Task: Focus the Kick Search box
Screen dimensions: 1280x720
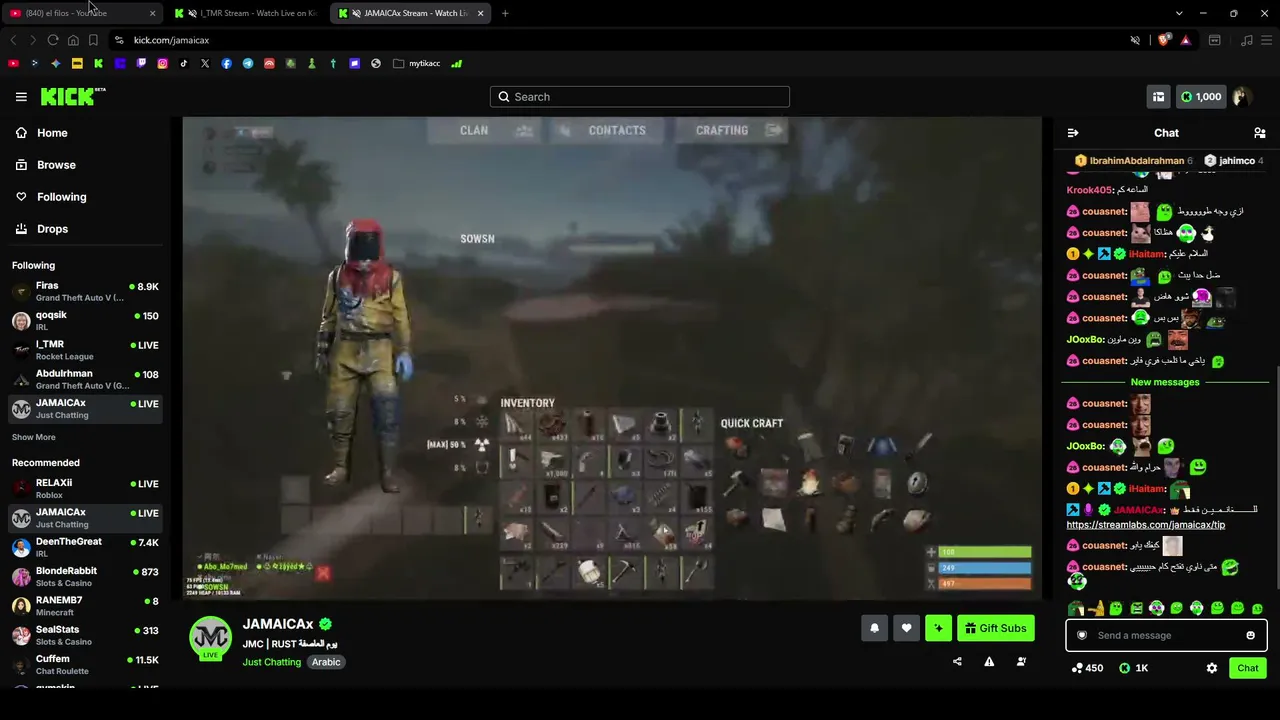Action: [x=640, y=97]
